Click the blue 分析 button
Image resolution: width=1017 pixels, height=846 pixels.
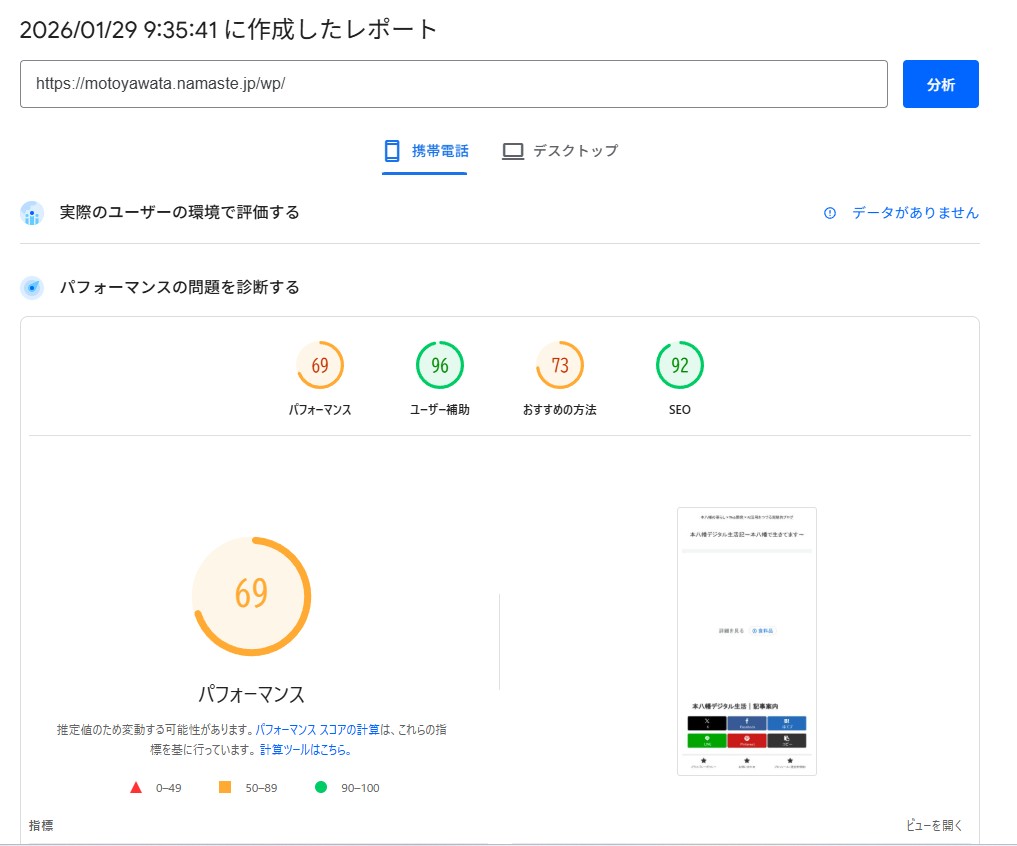click(940, 84)
